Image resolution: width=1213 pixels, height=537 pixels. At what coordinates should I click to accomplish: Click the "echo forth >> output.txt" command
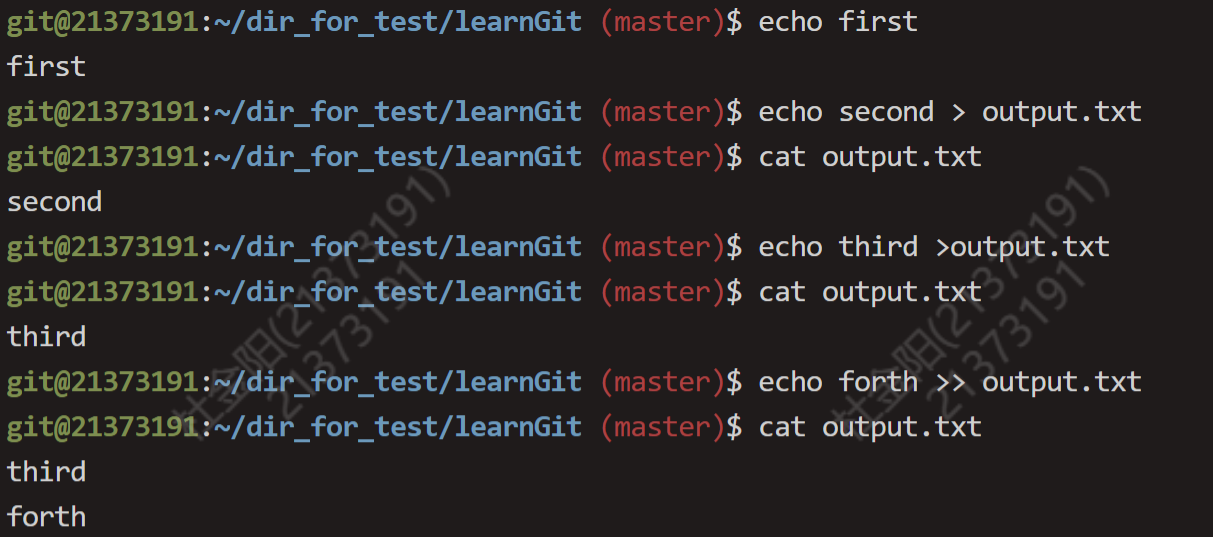[950, 382]
